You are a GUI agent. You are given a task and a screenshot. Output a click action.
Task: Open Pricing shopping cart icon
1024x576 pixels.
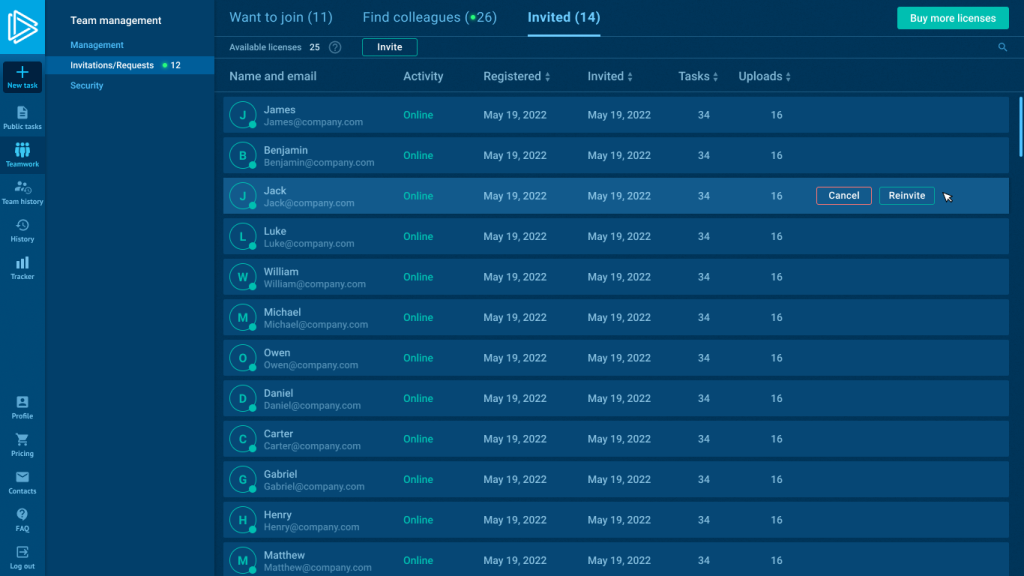pyautogui.click(x=22, y=440)
